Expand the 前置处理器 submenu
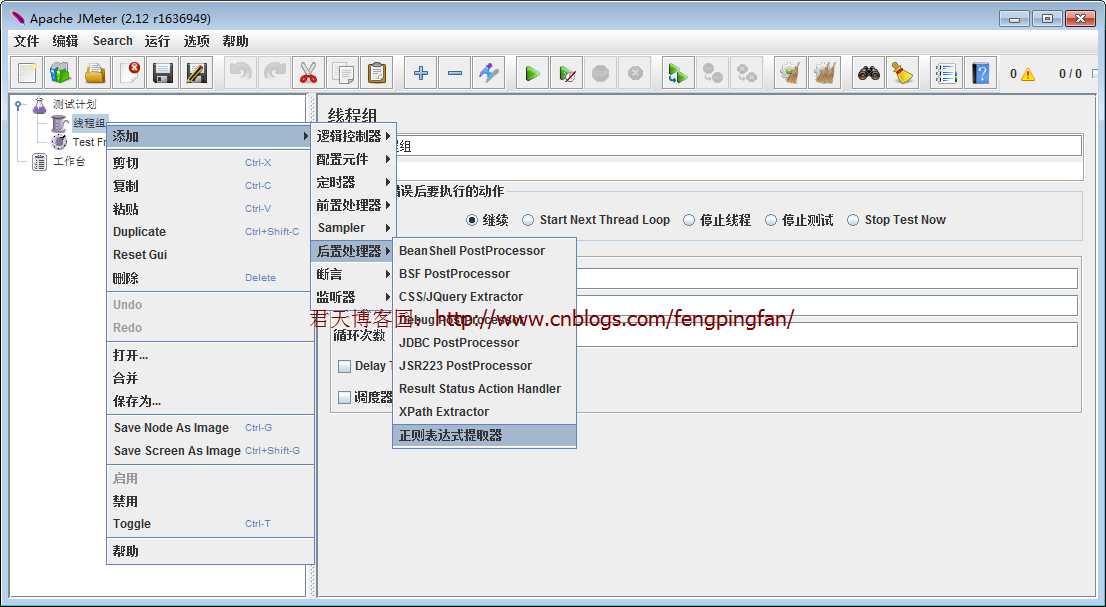Viewport: 1106px width, 607px height. pyautogui.click(x=353, y=205)
